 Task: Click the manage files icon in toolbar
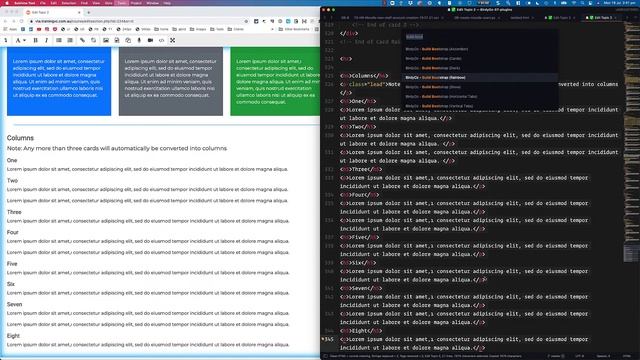point(128,40)
